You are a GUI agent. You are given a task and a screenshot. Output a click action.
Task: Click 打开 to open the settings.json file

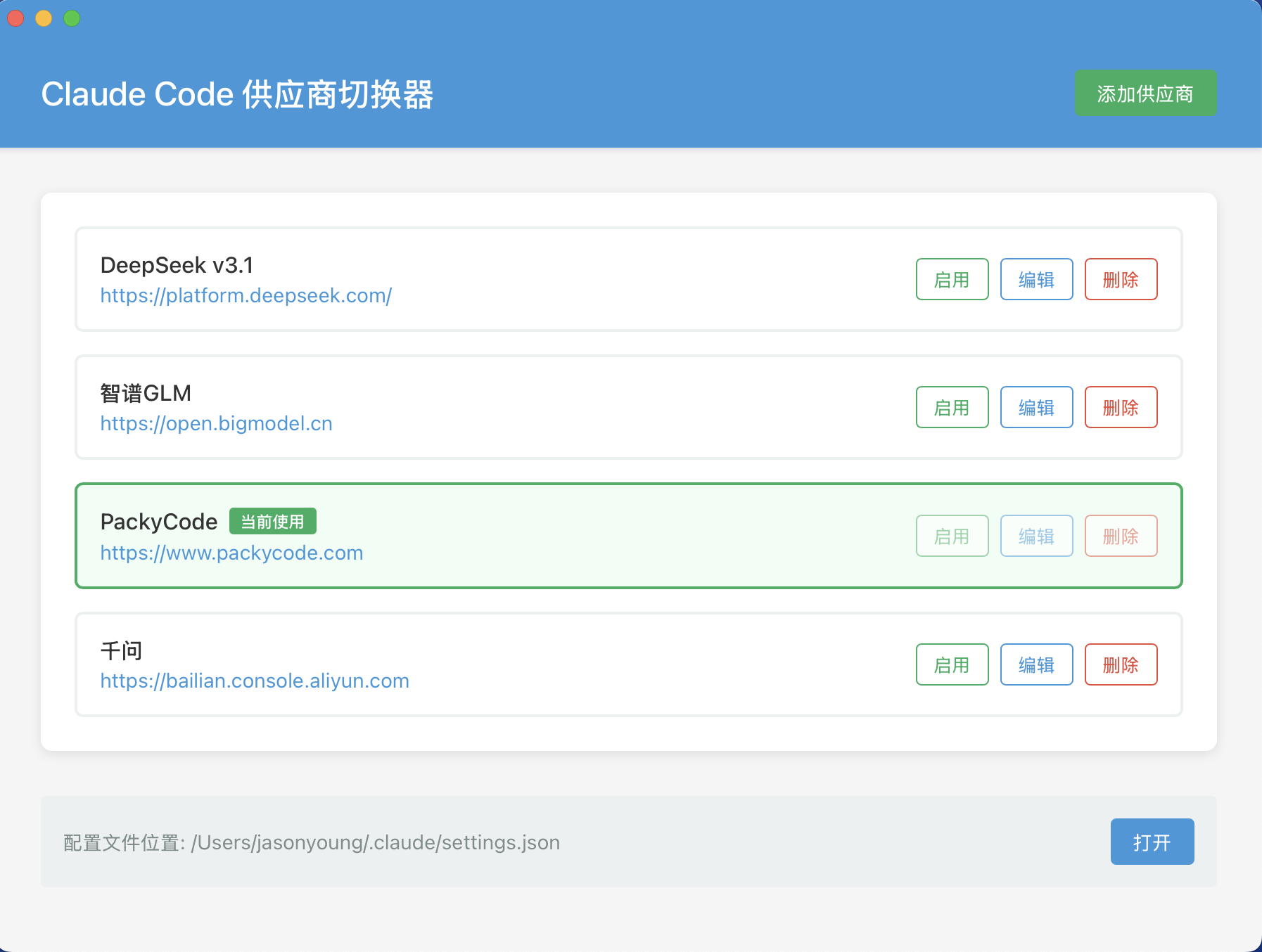click(x=1152, y=842)
